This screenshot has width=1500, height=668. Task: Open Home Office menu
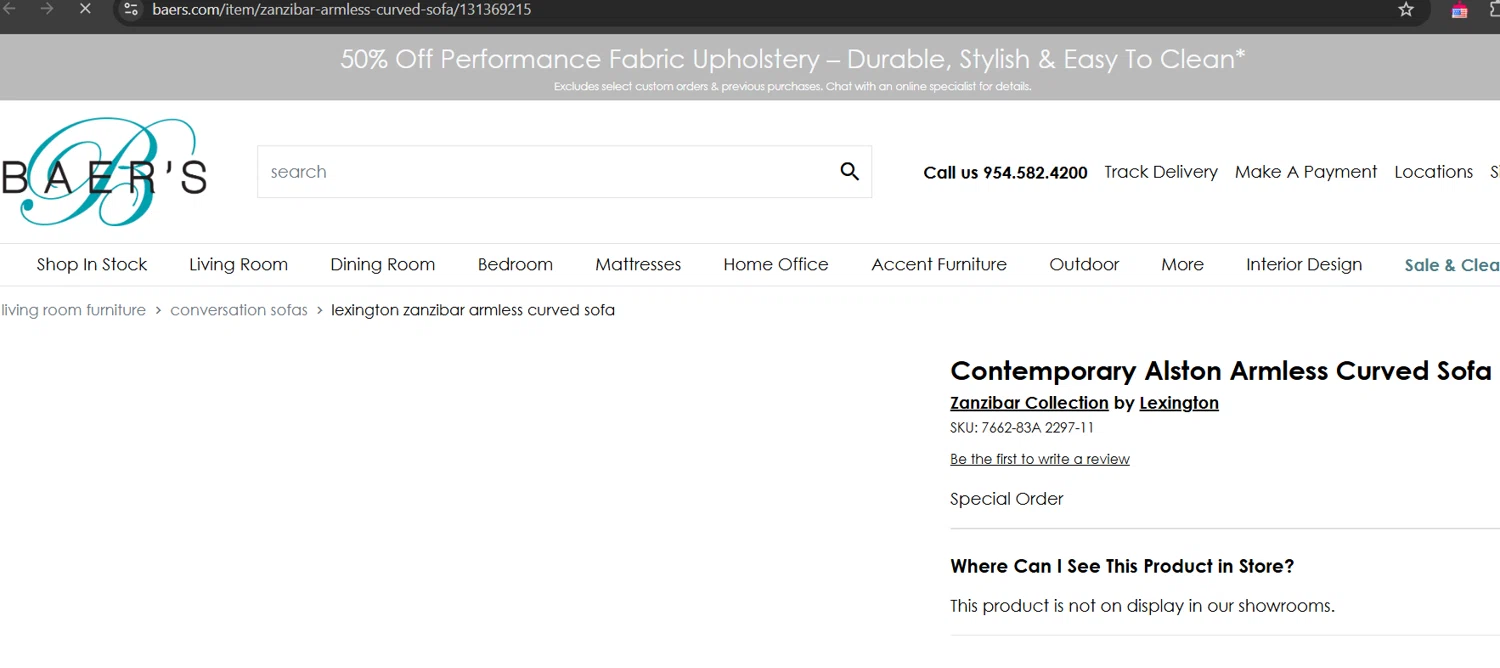(776, 264)
